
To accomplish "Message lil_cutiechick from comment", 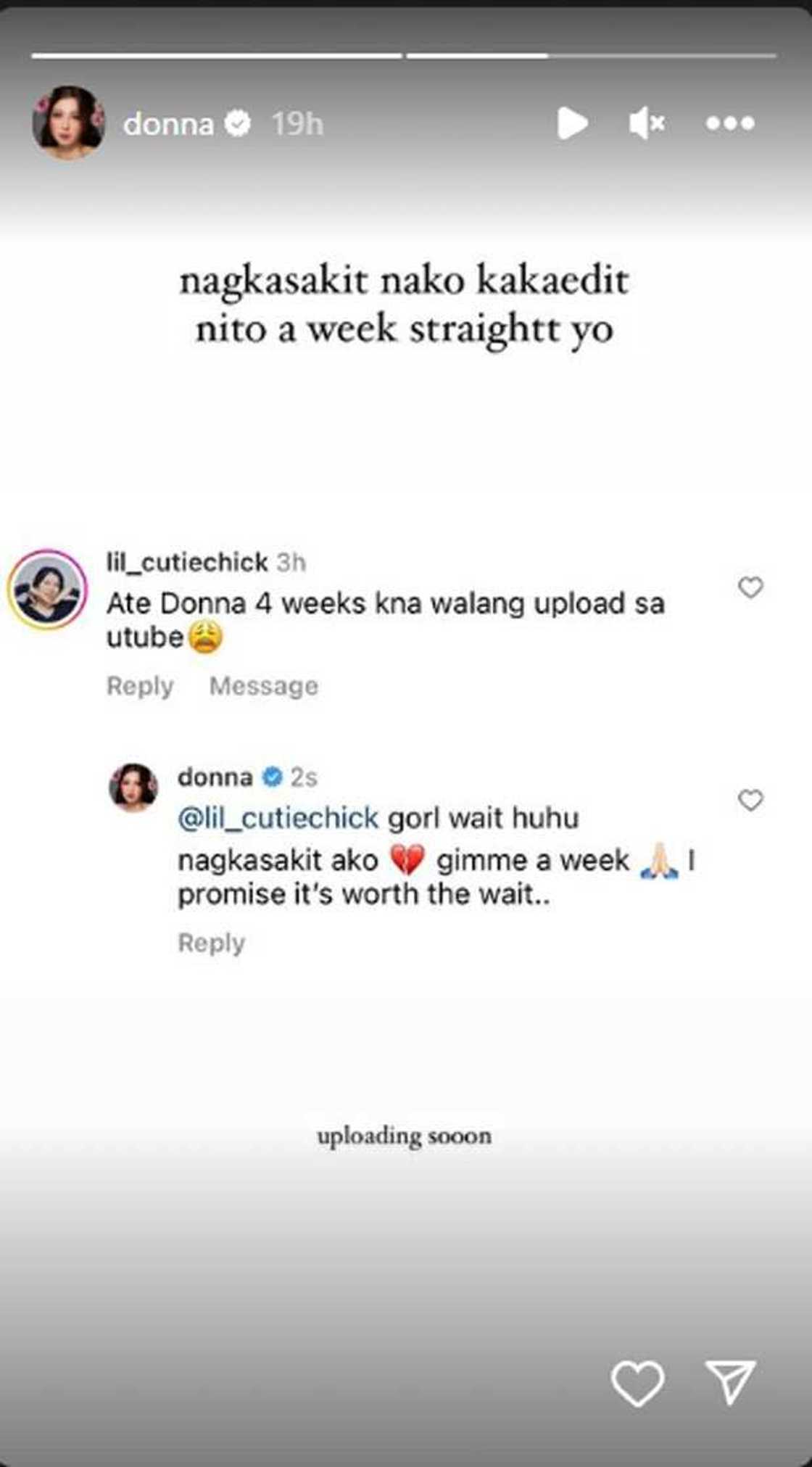I will [x=263, y=686].
